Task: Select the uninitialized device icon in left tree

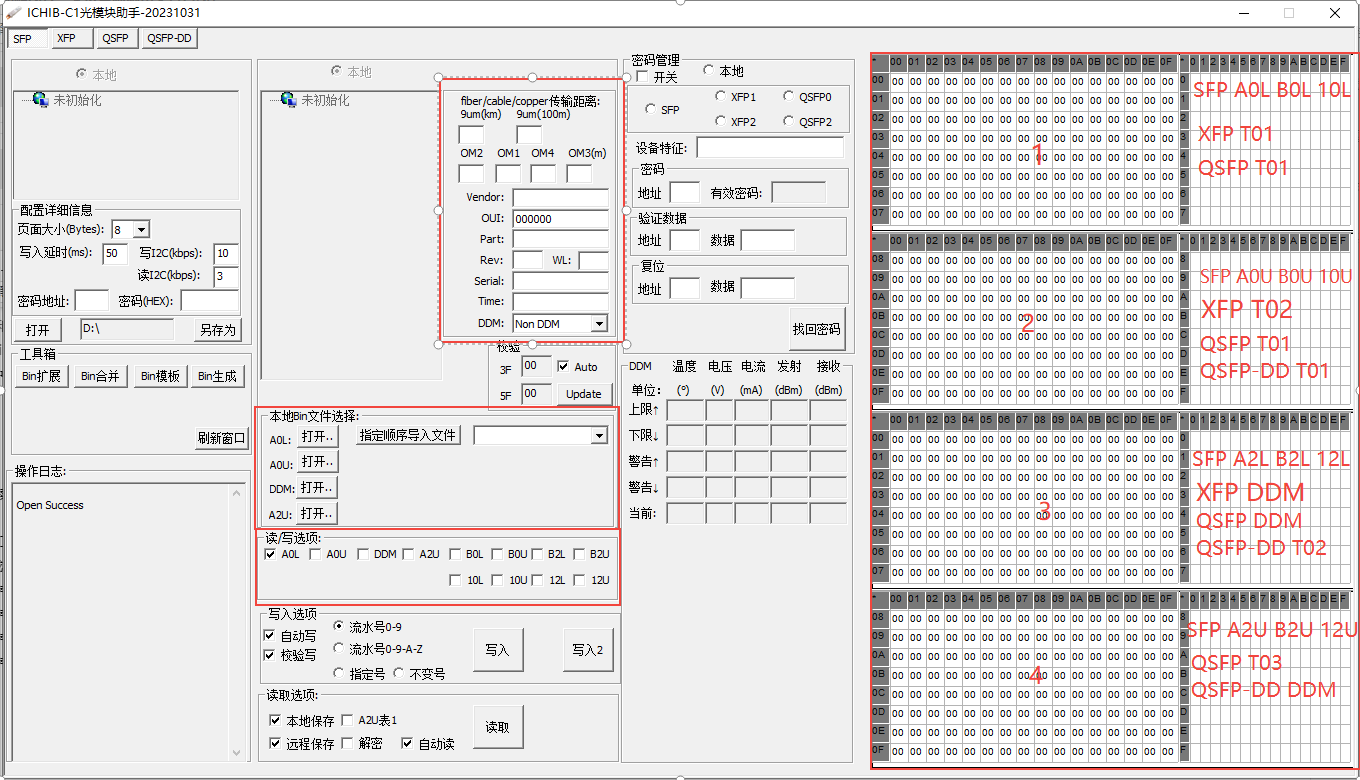Action: (40, 100)
